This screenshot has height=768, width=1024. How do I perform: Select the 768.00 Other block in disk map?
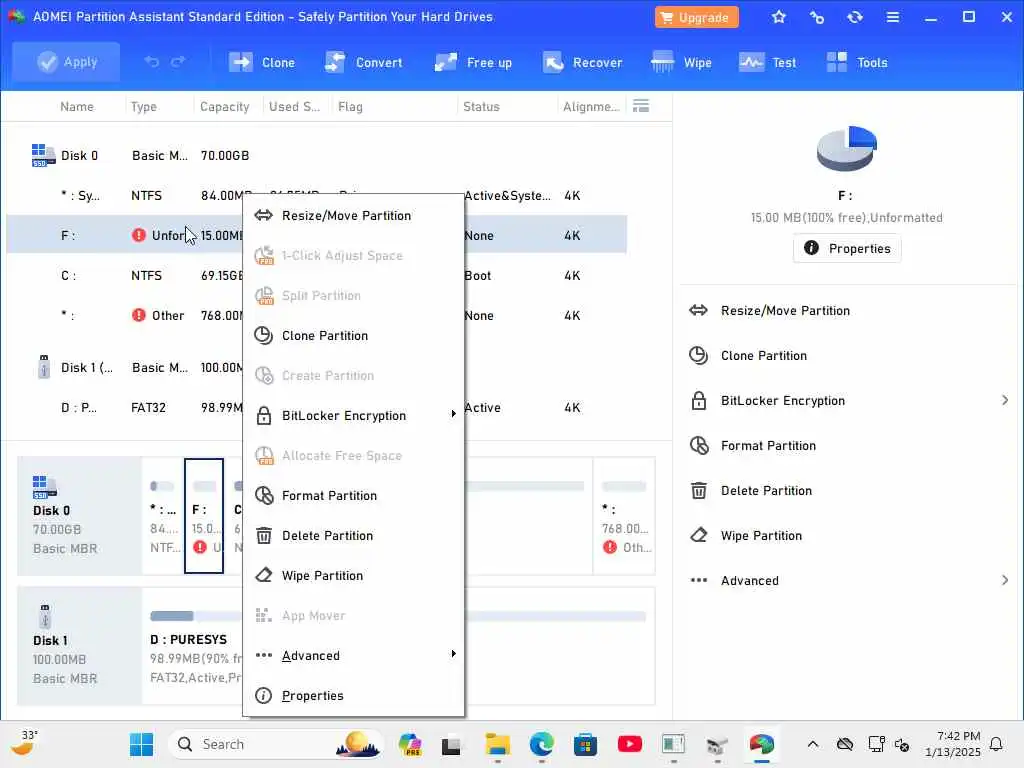tap(624, 516)
